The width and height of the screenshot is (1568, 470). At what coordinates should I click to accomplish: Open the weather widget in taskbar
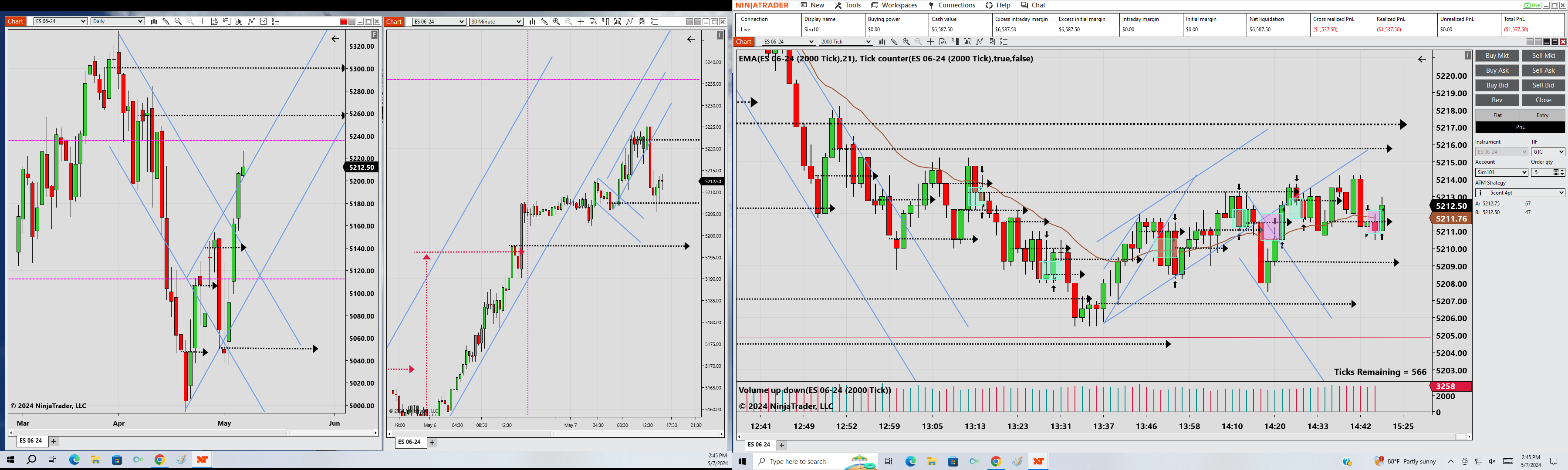[x=1406, y=461]
